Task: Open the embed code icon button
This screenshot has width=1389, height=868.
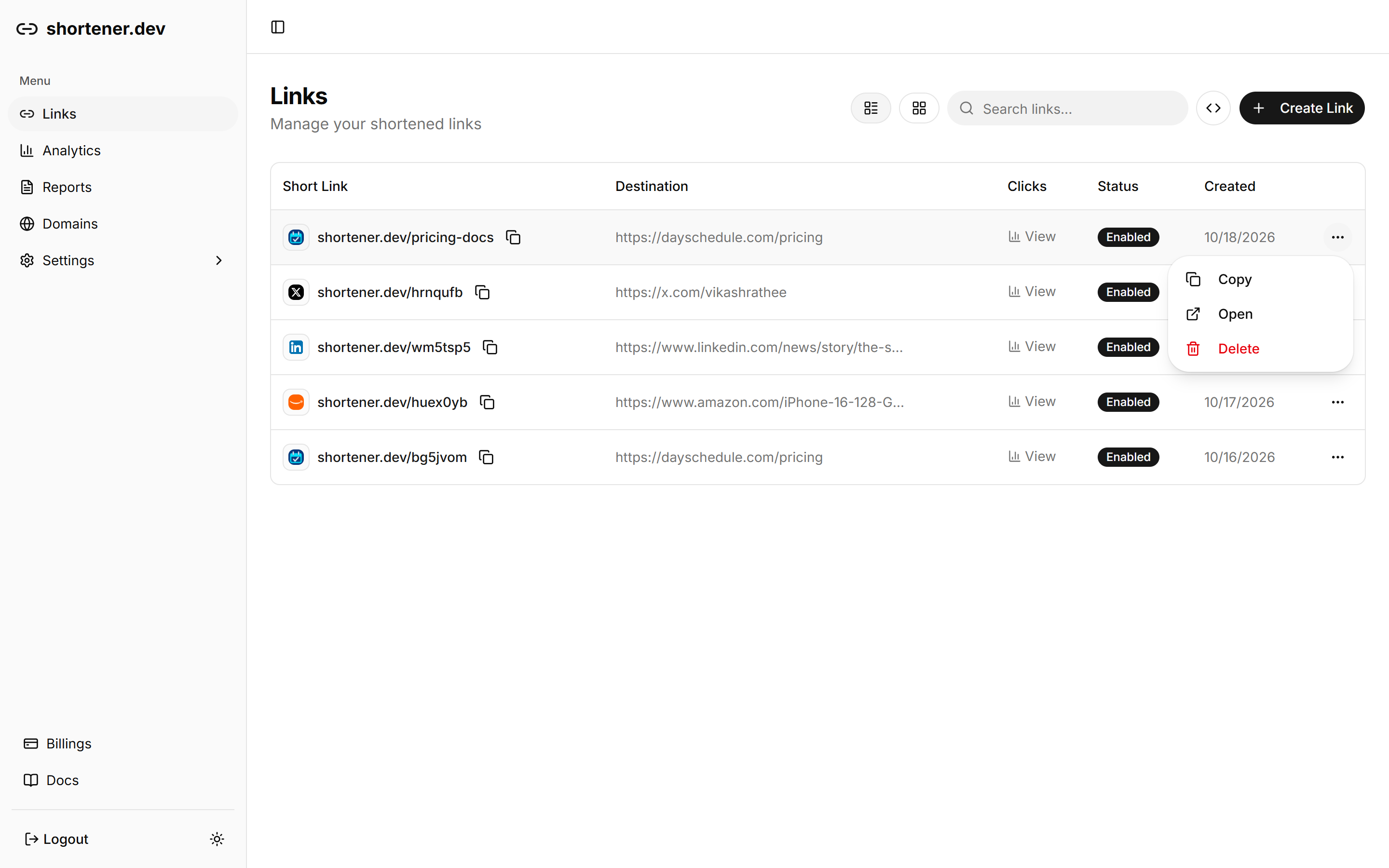Action: coord(1213,108)
